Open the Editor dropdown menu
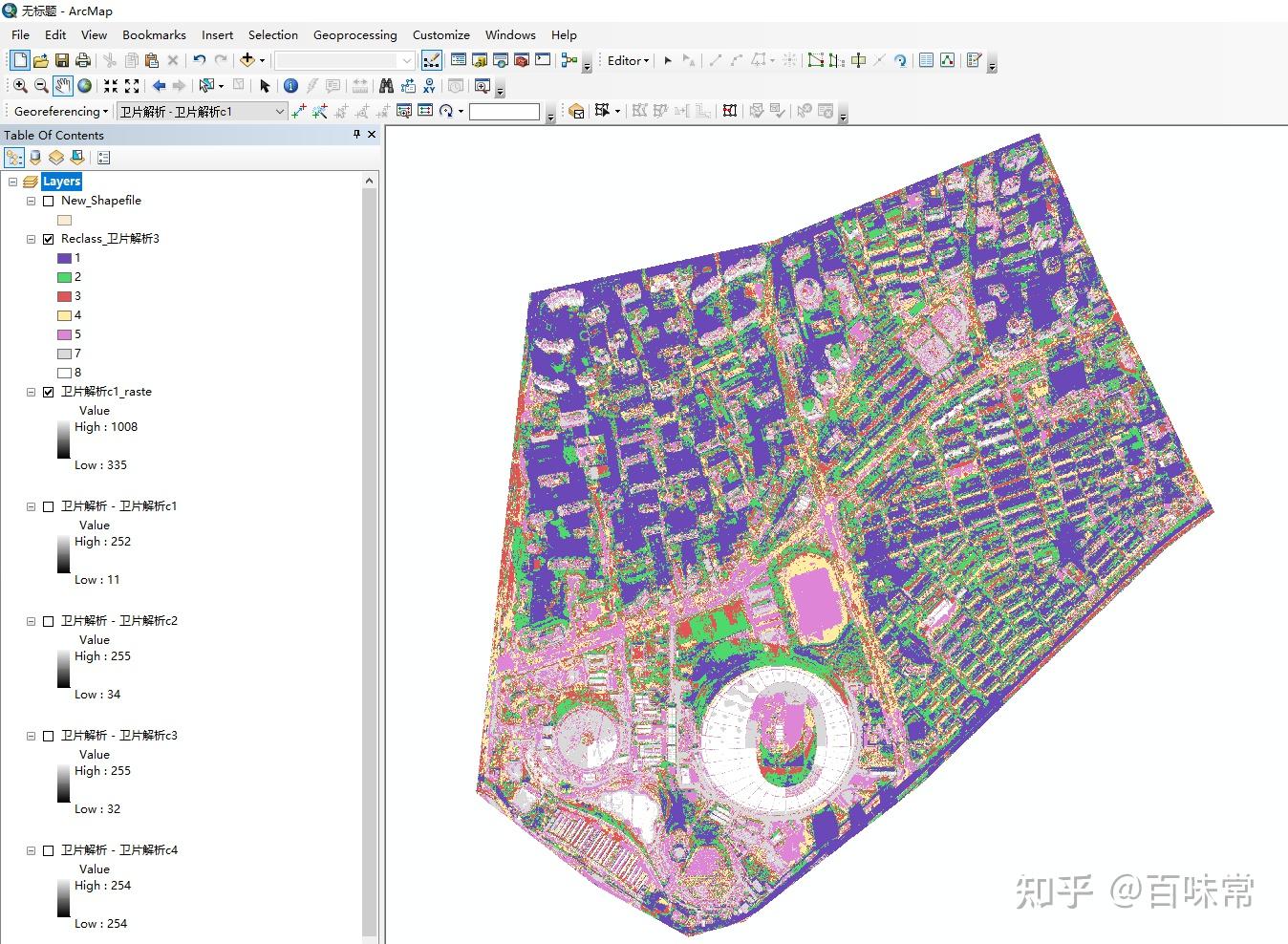Viewport: 1288px width, 944px height. 628,60
